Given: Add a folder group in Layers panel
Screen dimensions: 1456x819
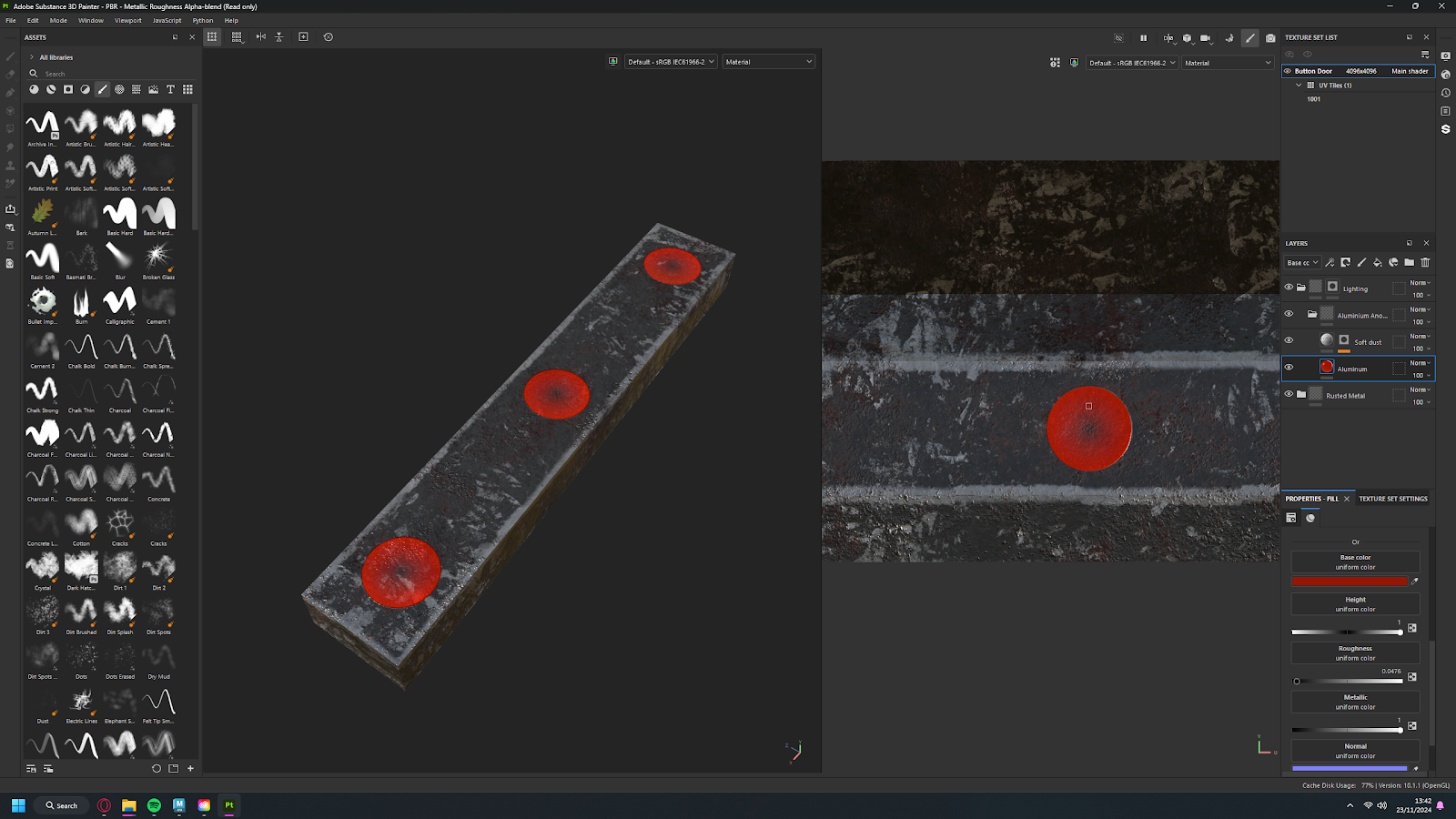Looking at the screenshot, I should tap(1410, 263).
